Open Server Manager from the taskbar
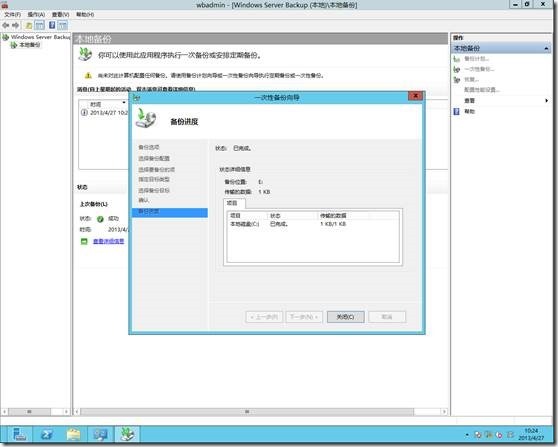The width and height of the screenshot is (558, 447). (x=19, y=435)
